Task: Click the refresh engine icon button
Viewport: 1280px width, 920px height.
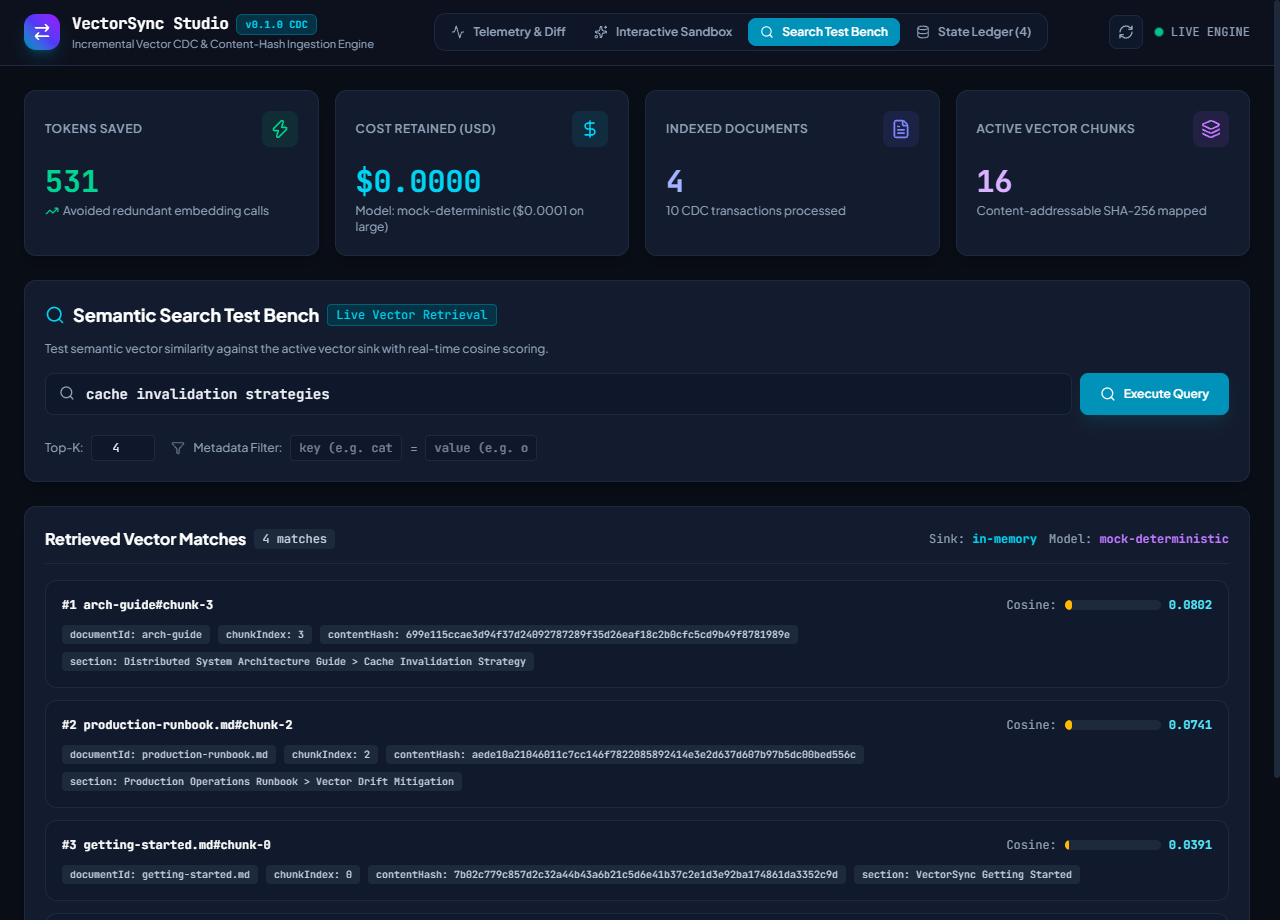Action: (x=1126, y=32)
